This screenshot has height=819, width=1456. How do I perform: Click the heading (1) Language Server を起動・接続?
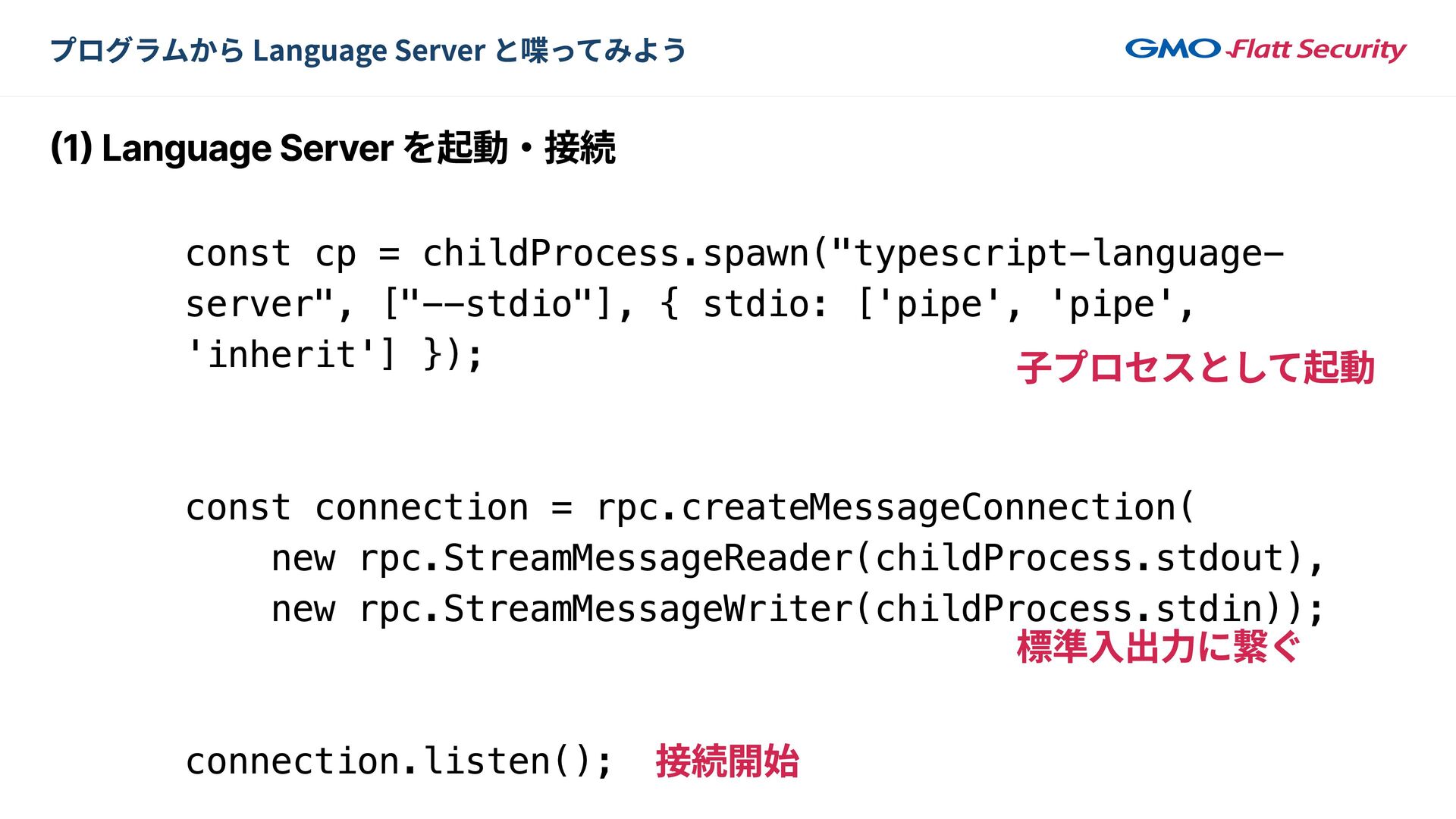[x=332, y=148]
